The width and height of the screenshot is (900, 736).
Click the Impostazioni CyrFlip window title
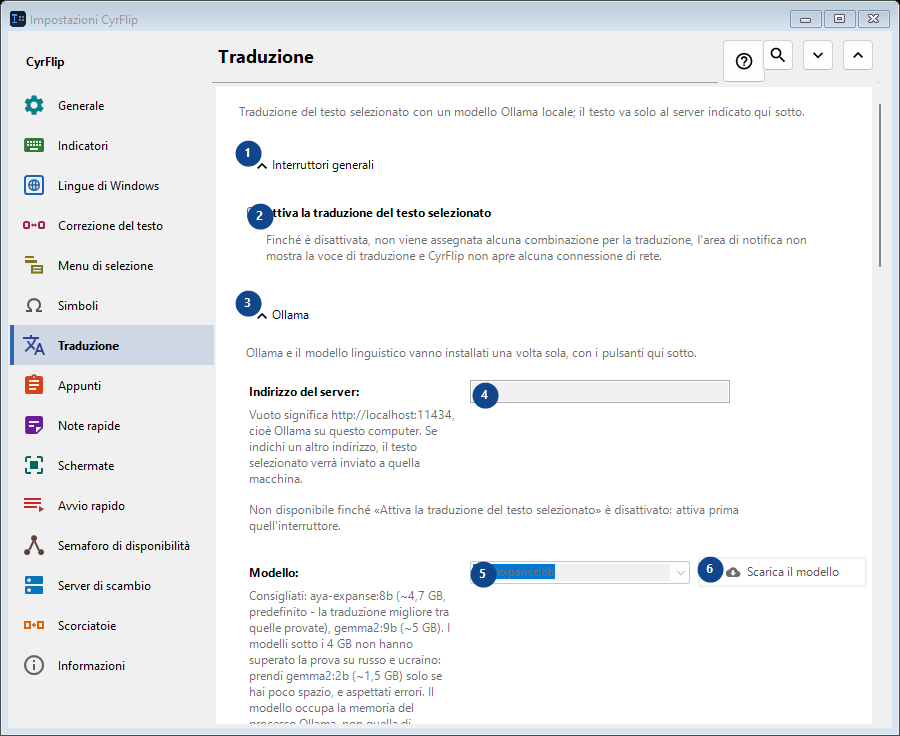tap(84, 20)
